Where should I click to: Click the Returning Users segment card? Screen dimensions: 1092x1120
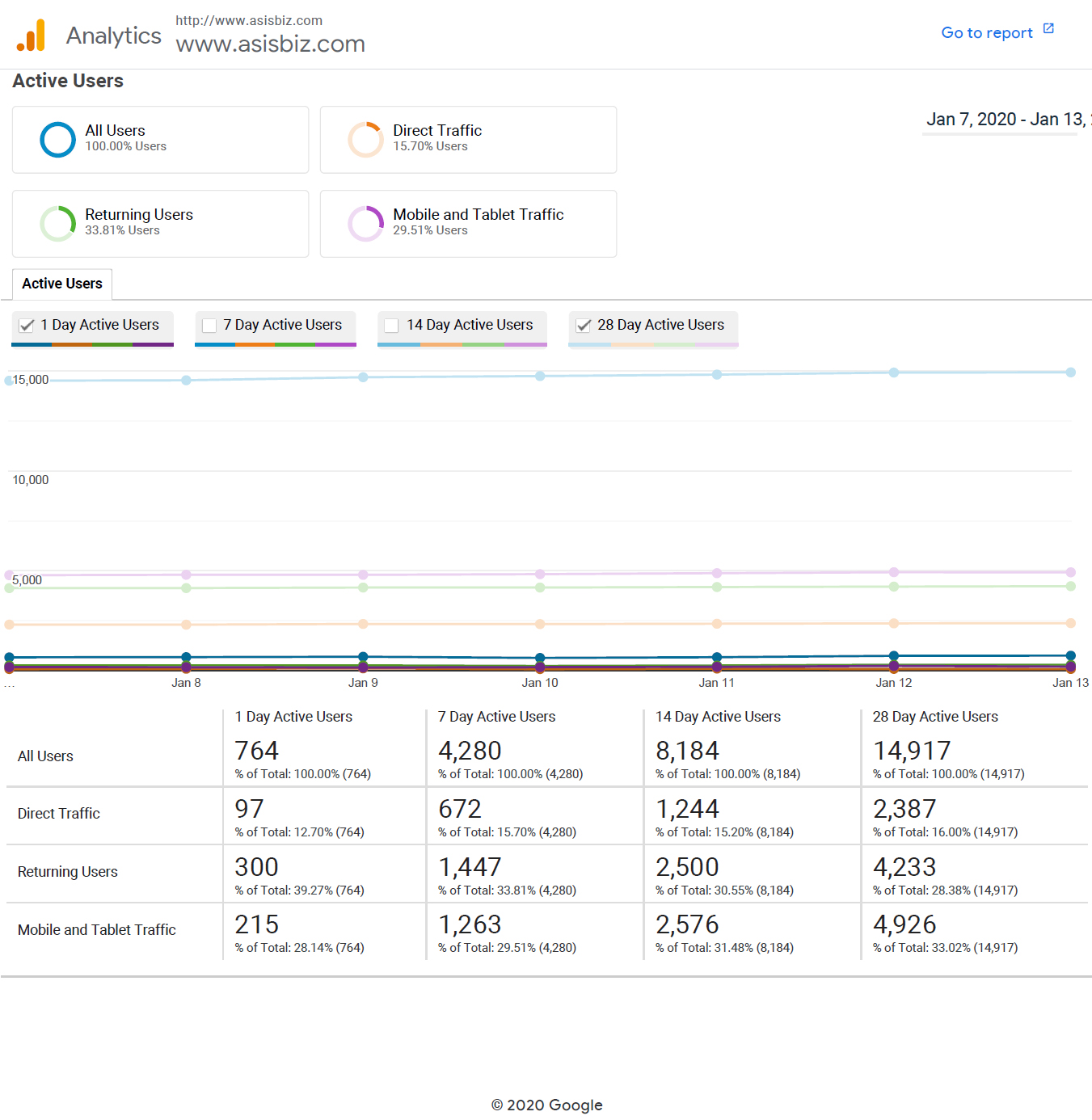(x=160, y=224)
